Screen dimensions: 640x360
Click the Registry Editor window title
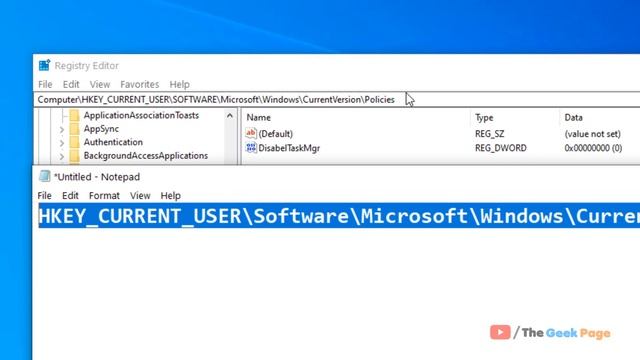click(87, 66)
